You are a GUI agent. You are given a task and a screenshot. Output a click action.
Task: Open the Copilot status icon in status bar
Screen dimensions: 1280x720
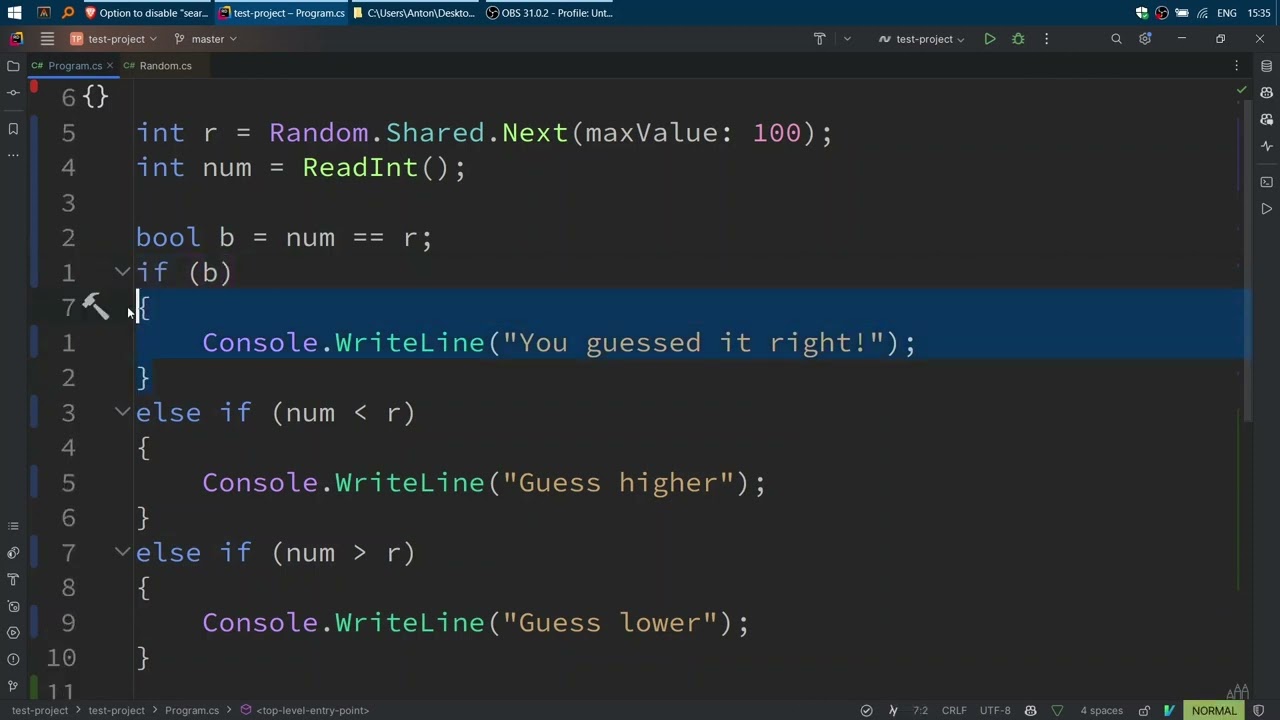1030,710
